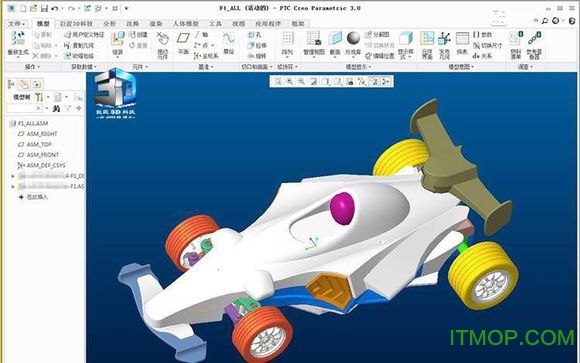Open the Datum (基准) group dropdown
This screenshot has width=580, height=363.
pos(206,67)
